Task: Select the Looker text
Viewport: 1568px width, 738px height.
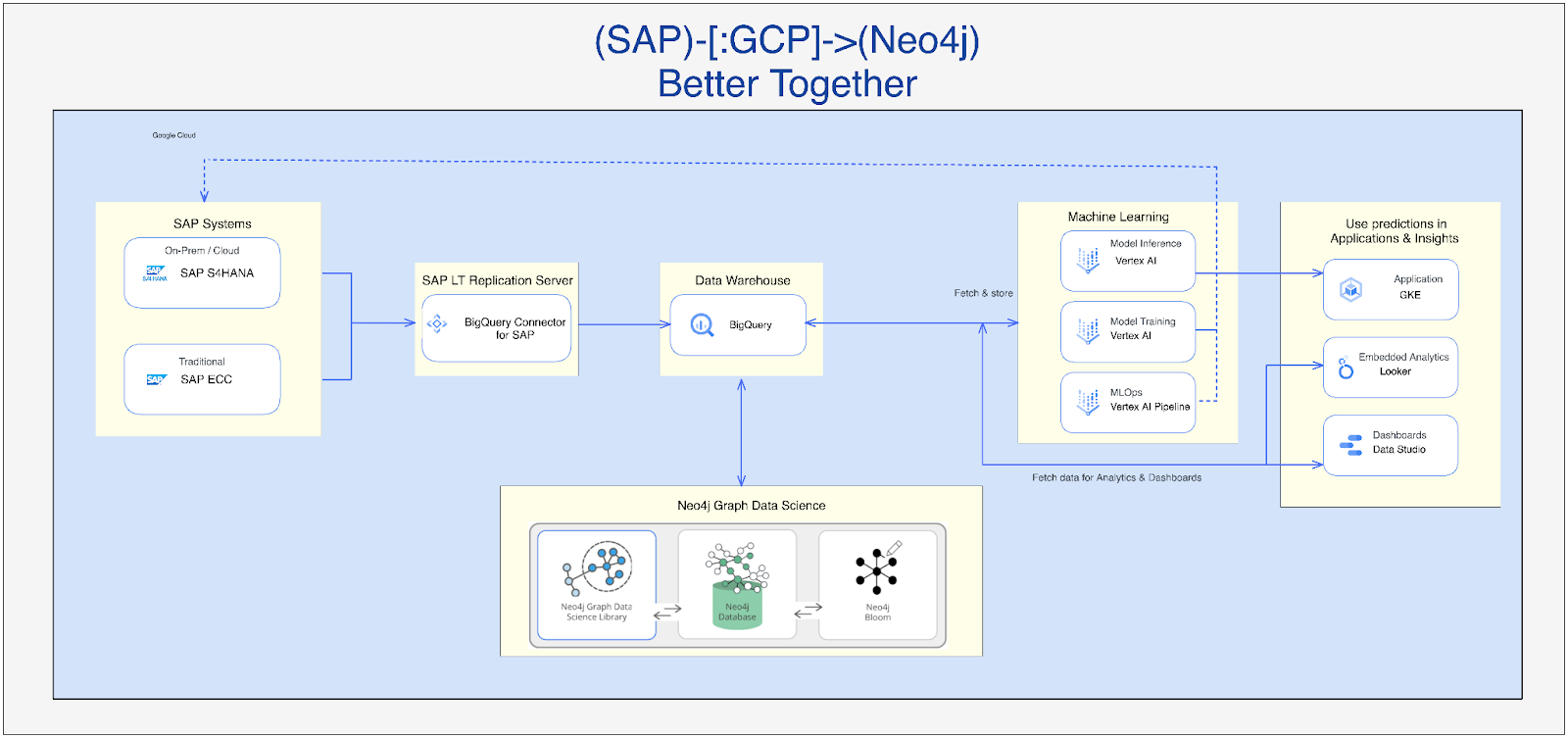Action: tap(1396, 371)
